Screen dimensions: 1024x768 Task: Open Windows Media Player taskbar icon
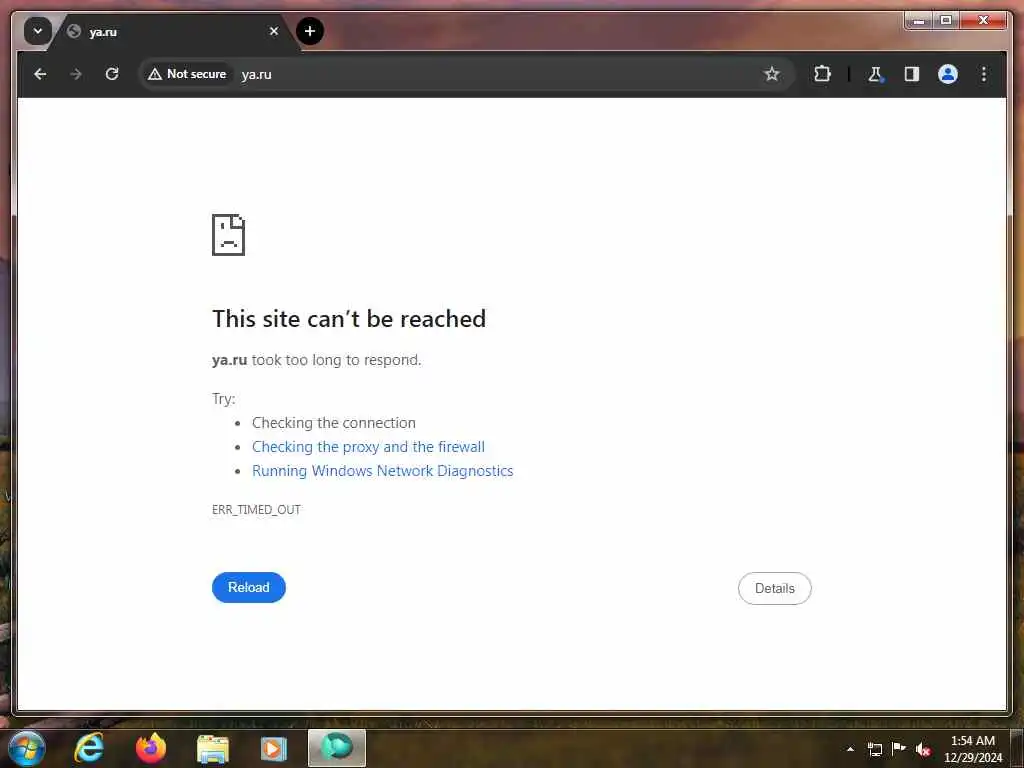pos(274,748)
